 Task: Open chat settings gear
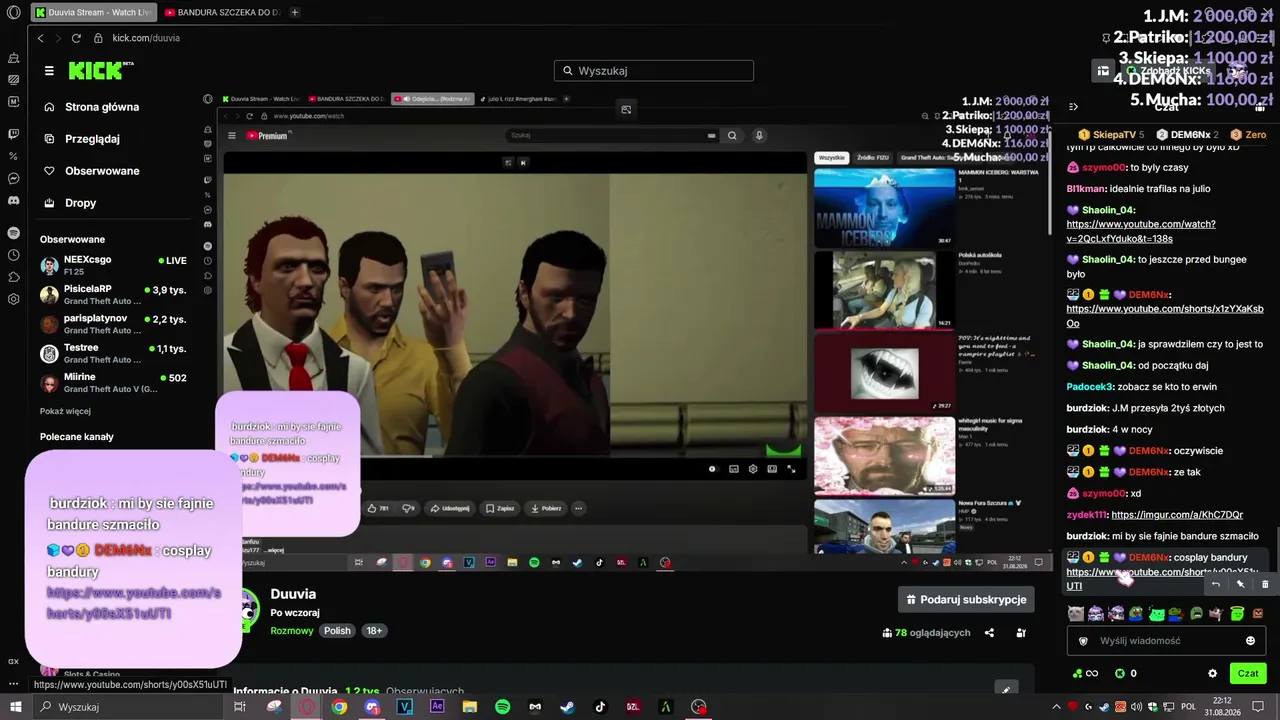(x=1213, y=674)
